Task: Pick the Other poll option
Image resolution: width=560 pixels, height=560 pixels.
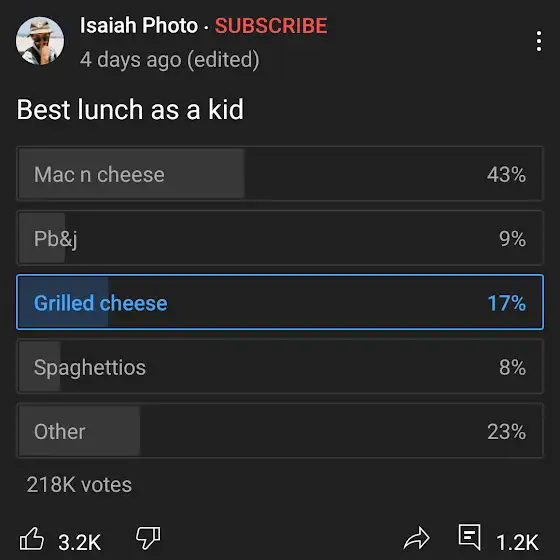Action: (x=280, y=431)
